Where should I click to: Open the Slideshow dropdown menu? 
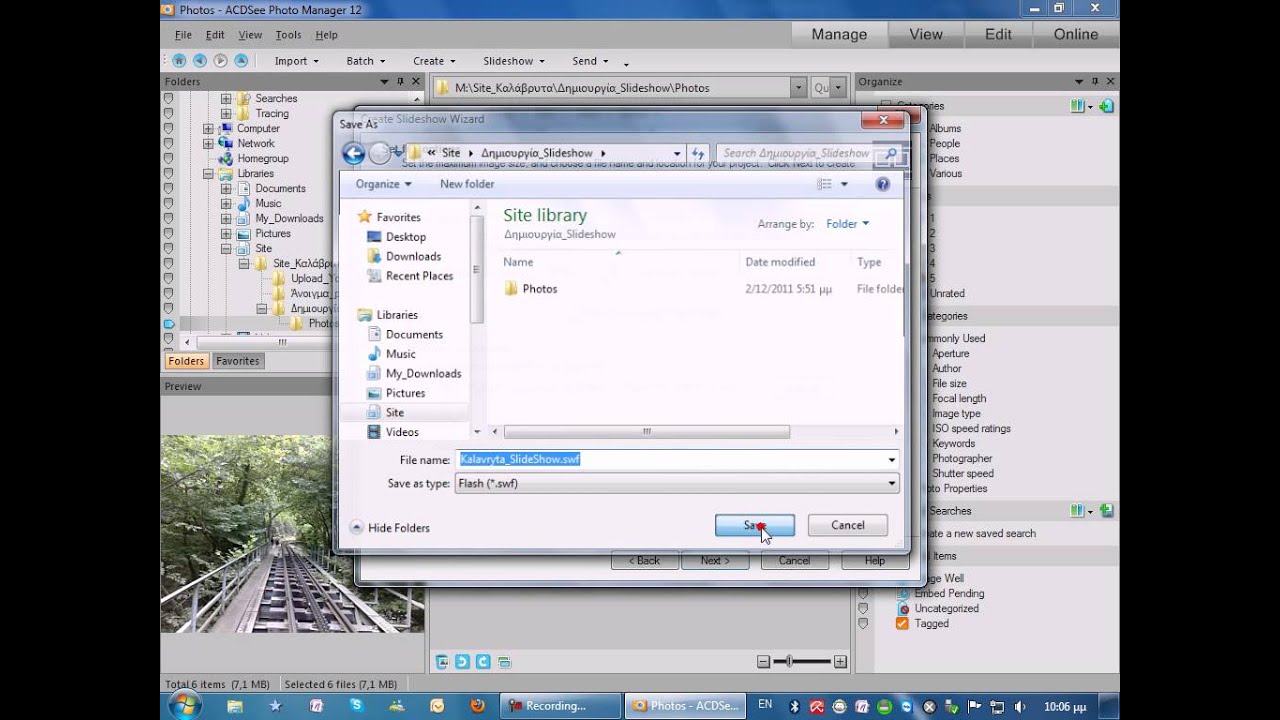514,61
